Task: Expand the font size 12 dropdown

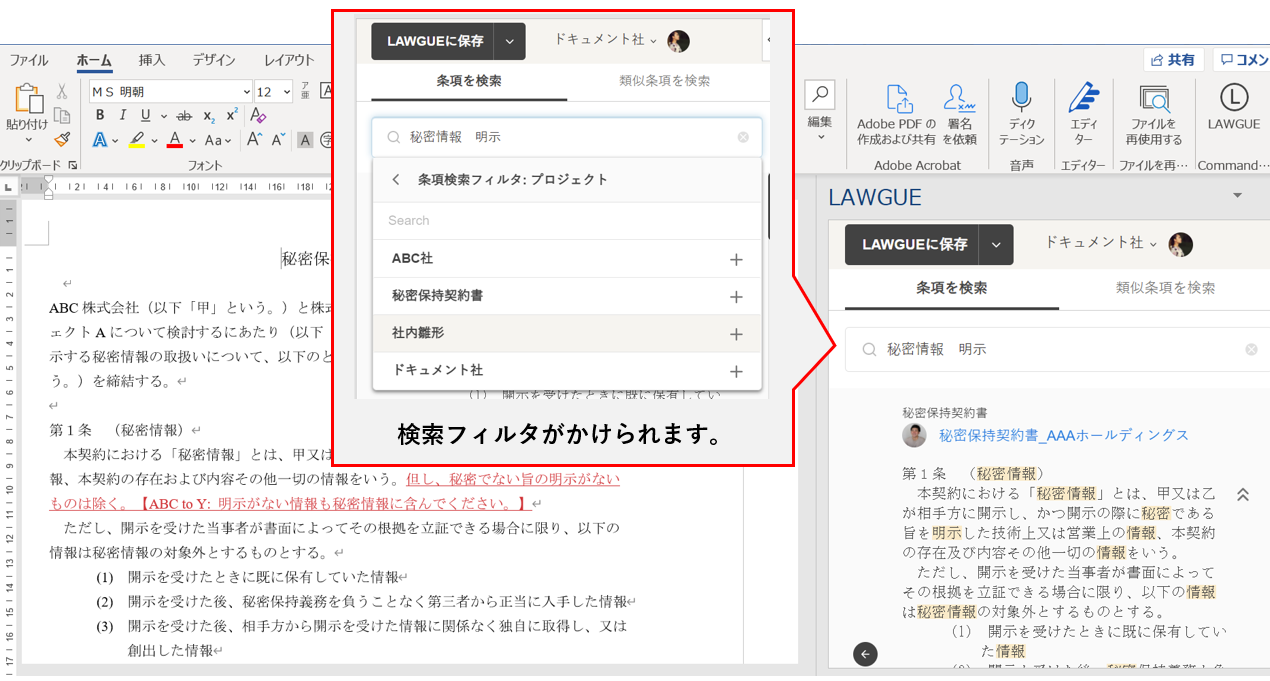Action: pos(288,92)
